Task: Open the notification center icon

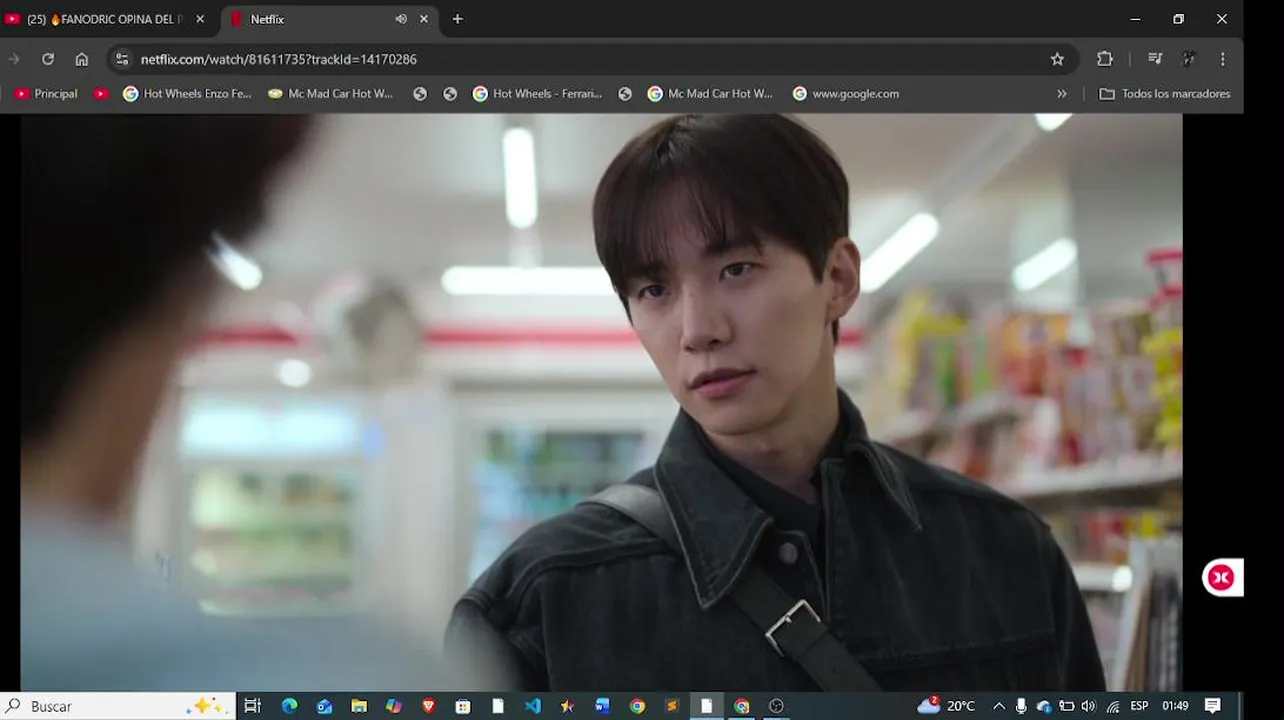Action: [1213, 706]
